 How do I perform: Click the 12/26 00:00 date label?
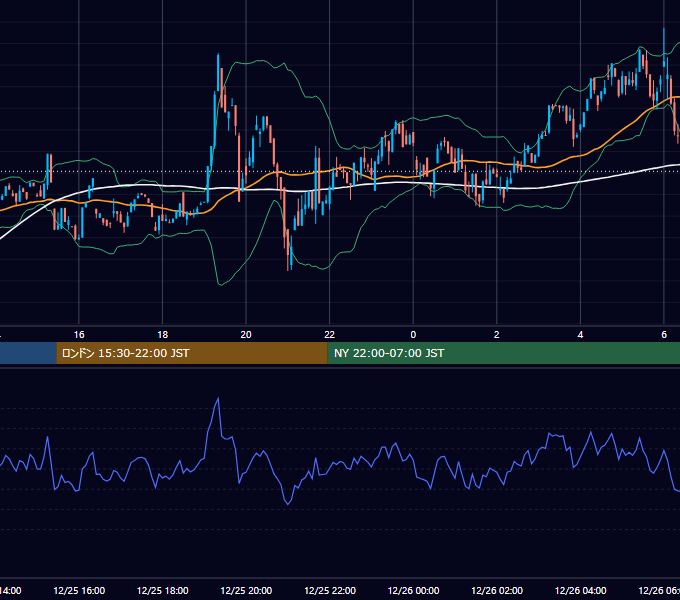click(x=413, y=590)
